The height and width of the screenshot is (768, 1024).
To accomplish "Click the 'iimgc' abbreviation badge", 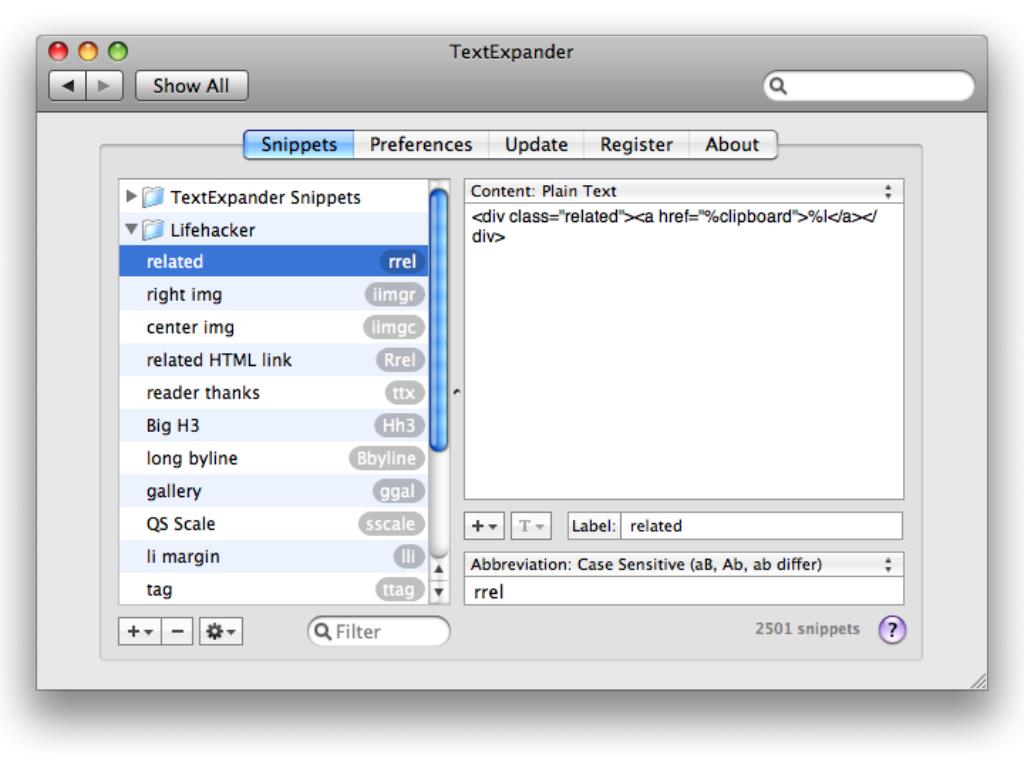I will 394,327.
